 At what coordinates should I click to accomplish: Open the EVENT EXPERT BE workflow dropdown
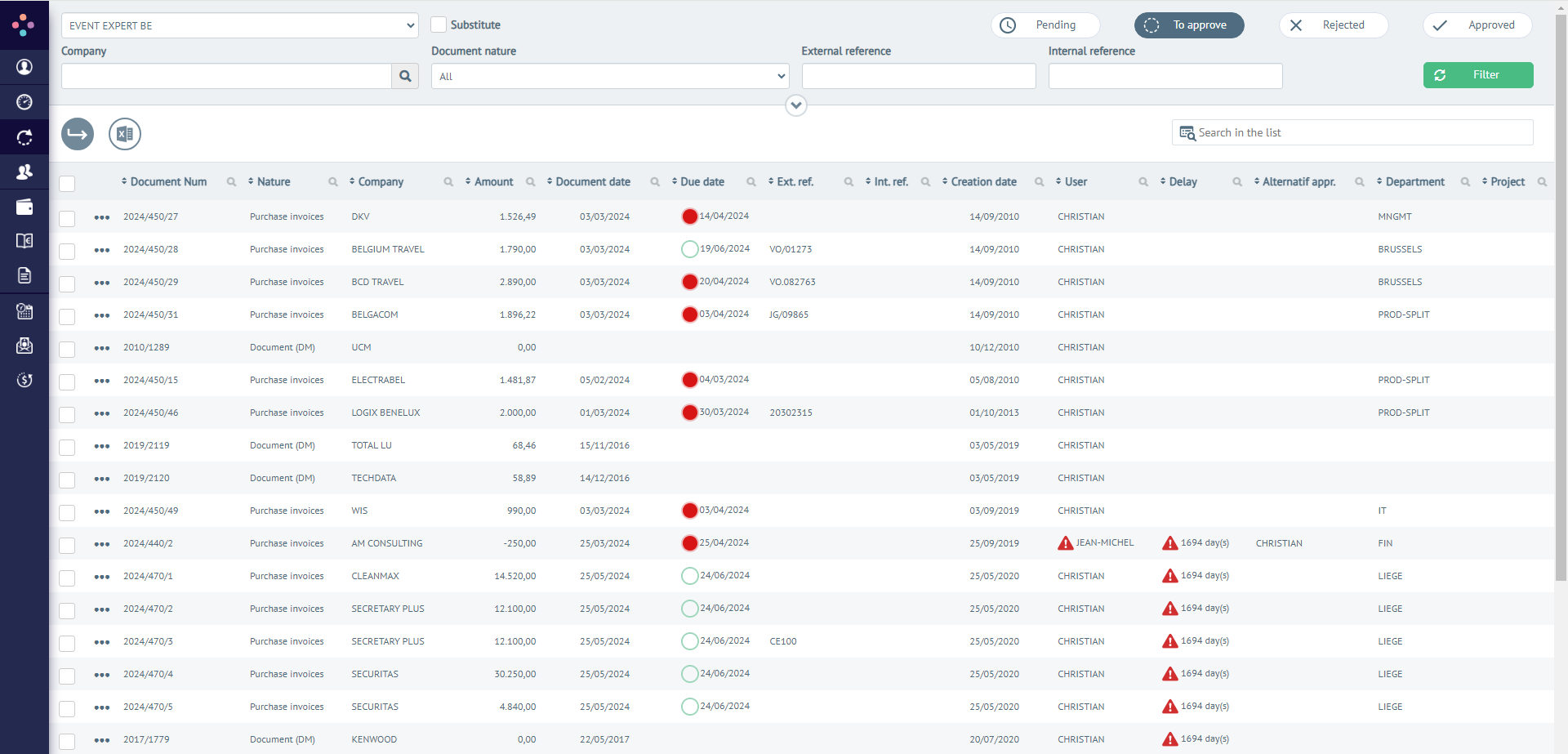click(x=239, y=25)
